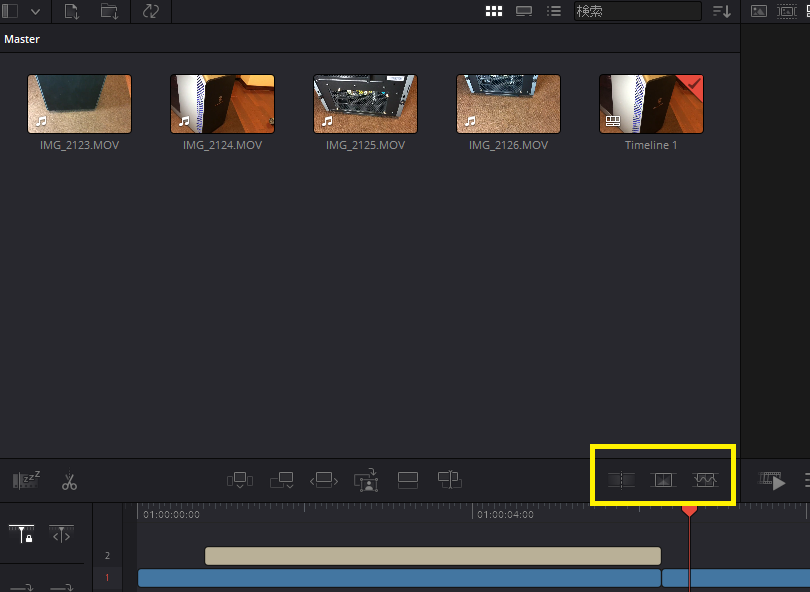Select the IMG_2126.MOV clip thumbnail
The height and width of the screenshot is (592, 810).
[508, 104]
